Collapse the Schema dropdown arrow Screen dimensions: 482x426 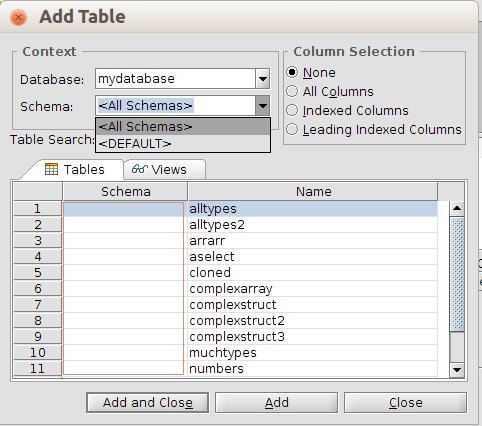click(x=263, y=106)
